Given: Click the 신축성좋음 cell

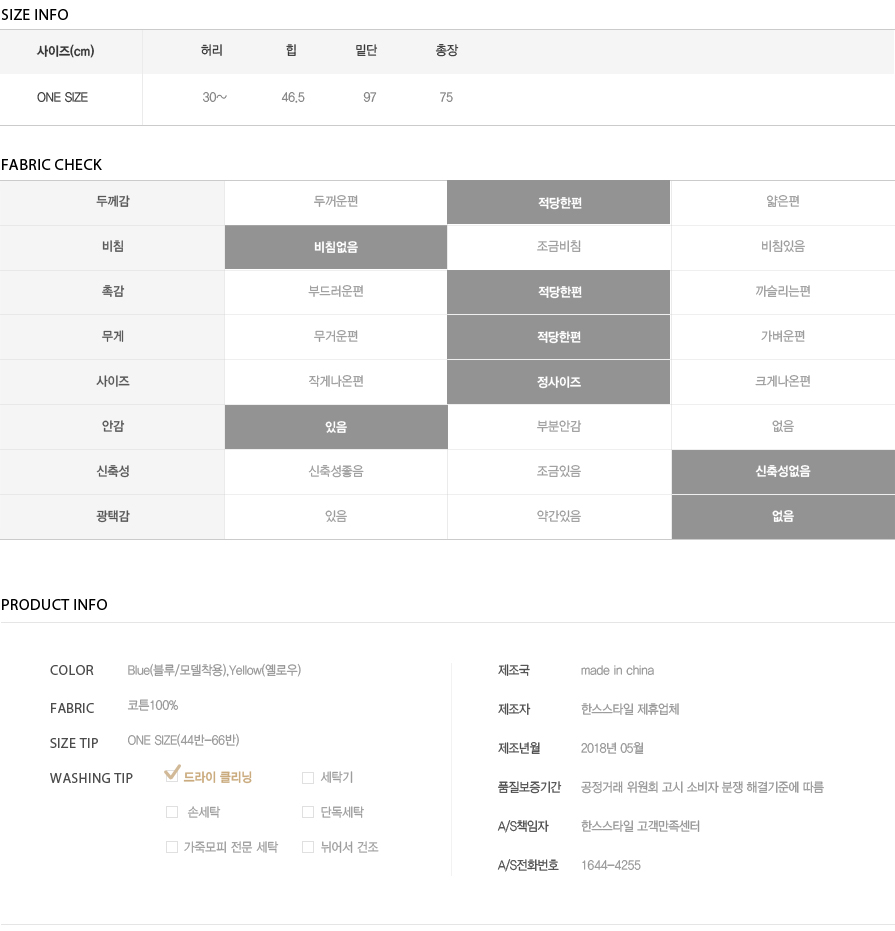Looking at the screenshot, I should [336, 471].
